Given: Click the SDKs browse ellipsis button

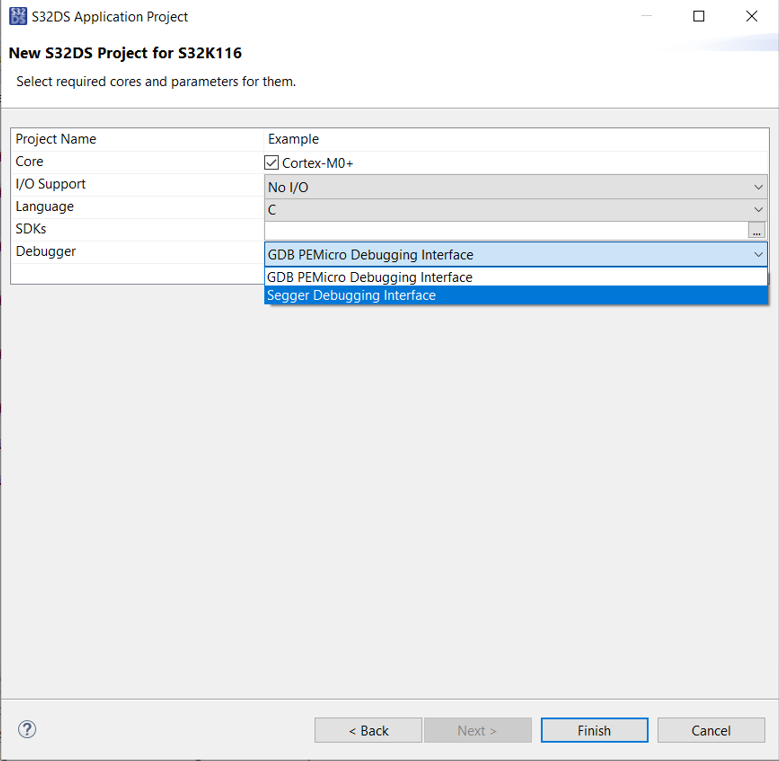Looking at the screenshot, I should [x=757, y=230].
